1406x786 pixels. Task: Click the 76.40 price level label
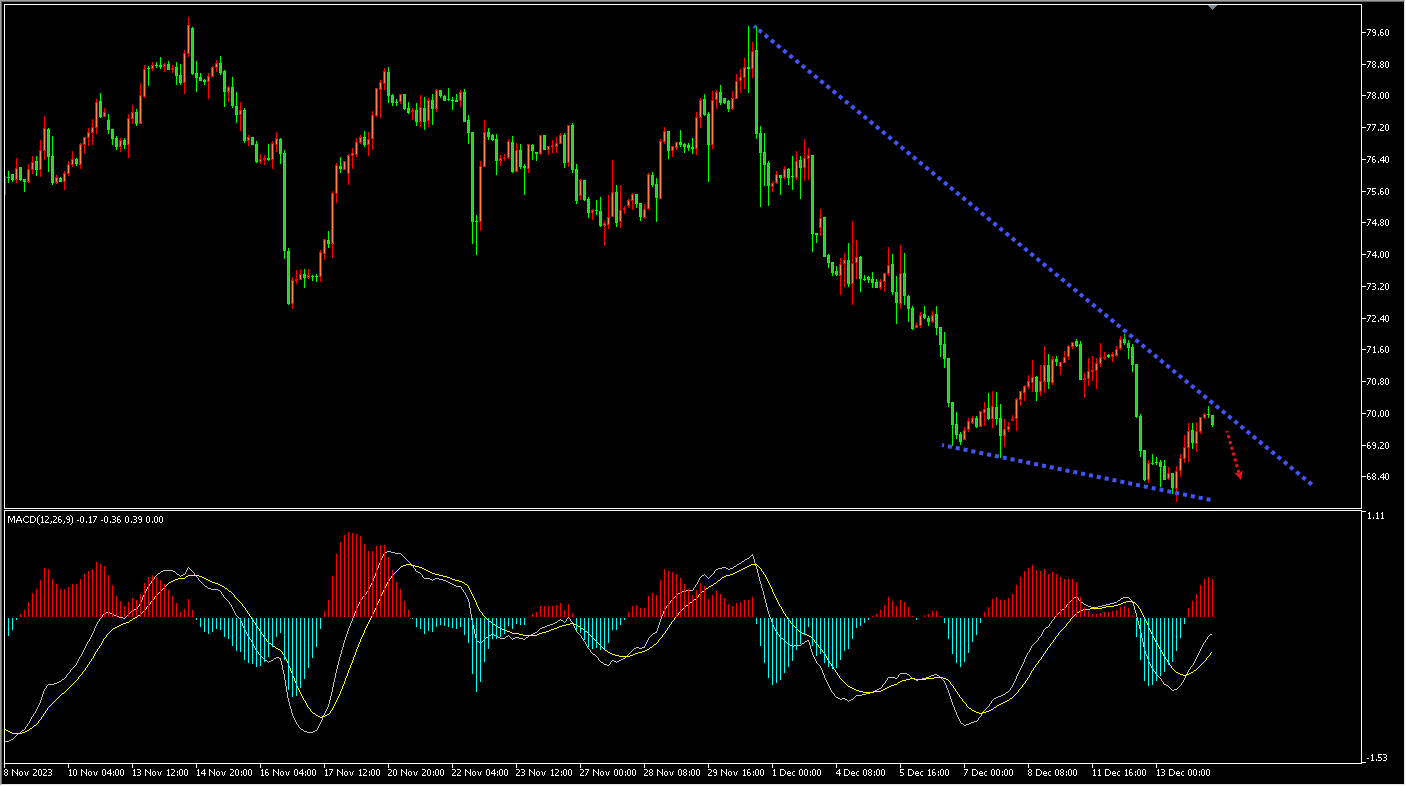[1376, 159]
